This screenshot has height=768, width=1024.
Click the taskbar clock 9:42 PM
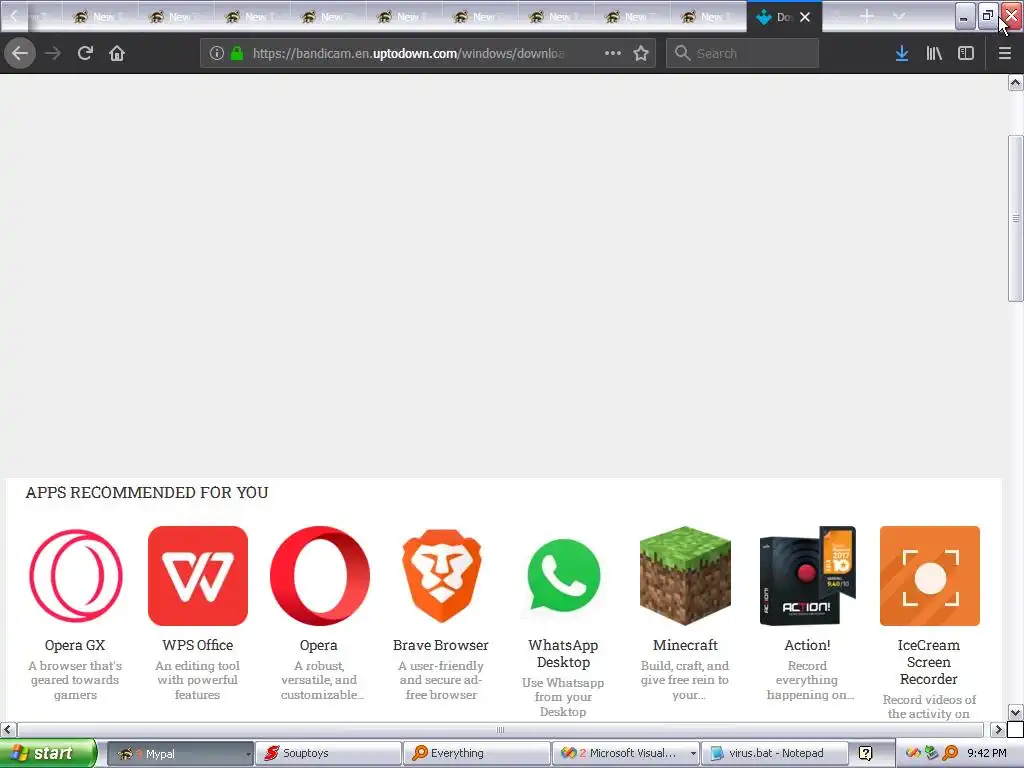click(987, 753)
